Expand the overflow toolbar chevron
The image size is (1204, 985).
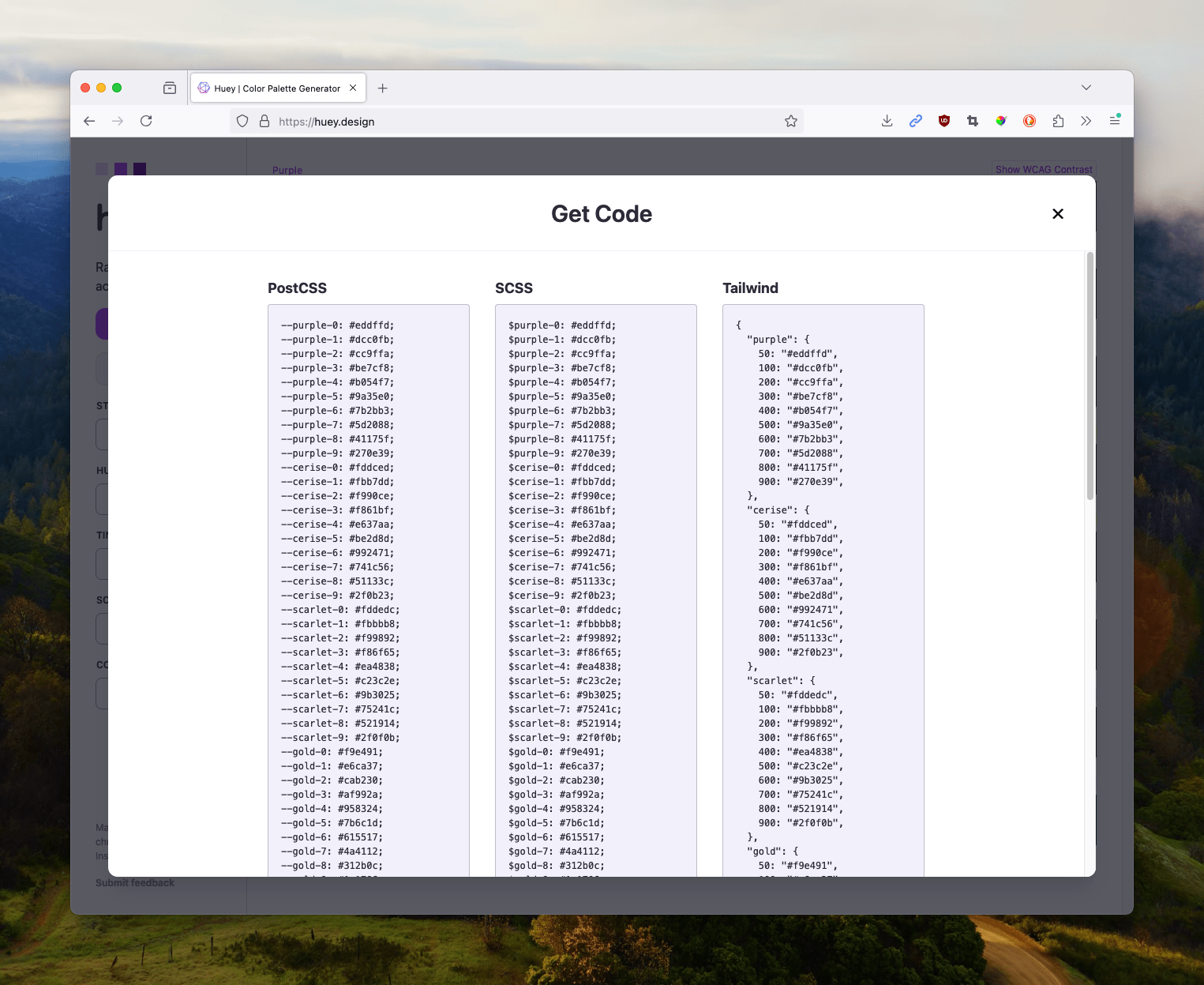[1086, 121]
